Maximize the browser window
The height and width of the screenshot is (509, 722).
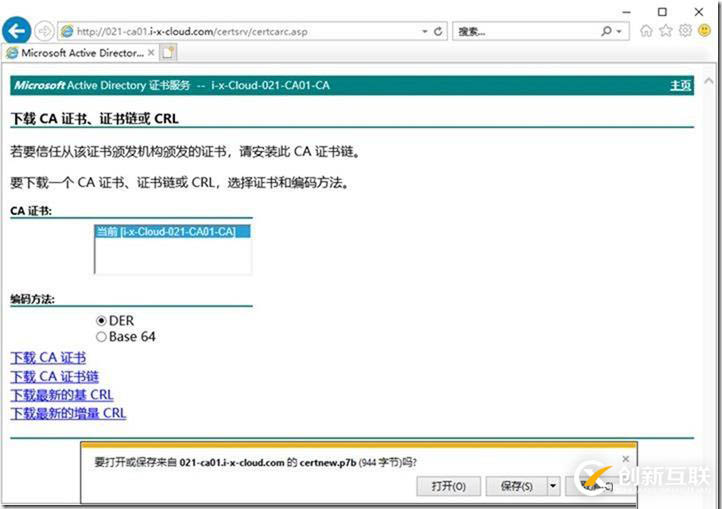[662, 12]
